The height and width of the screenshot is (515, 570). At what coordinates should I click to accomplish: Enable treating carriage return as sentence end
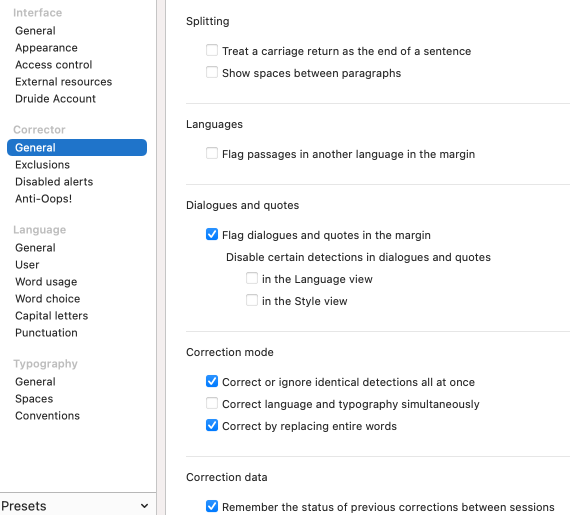212,50
